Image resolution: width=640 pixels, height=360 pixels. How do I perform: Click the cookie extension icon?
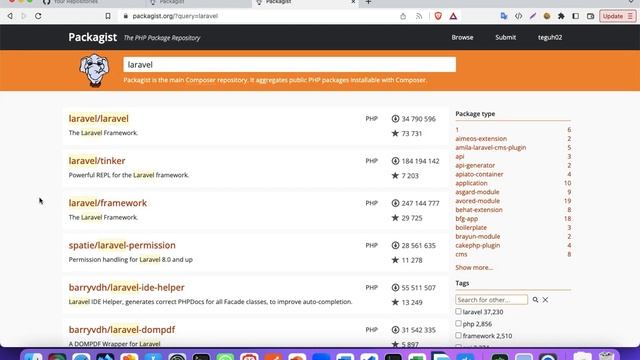coord(547,16)
